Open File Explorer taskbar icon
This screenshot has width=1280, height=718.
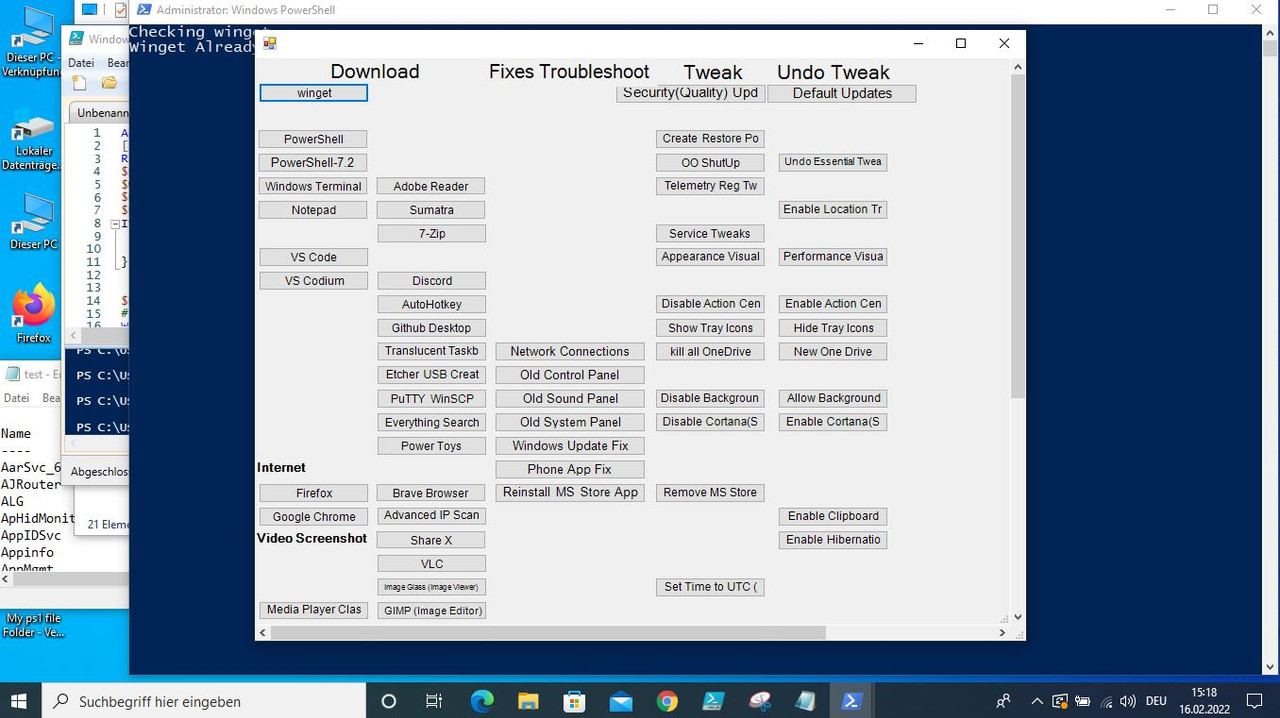tap(529, 701)
